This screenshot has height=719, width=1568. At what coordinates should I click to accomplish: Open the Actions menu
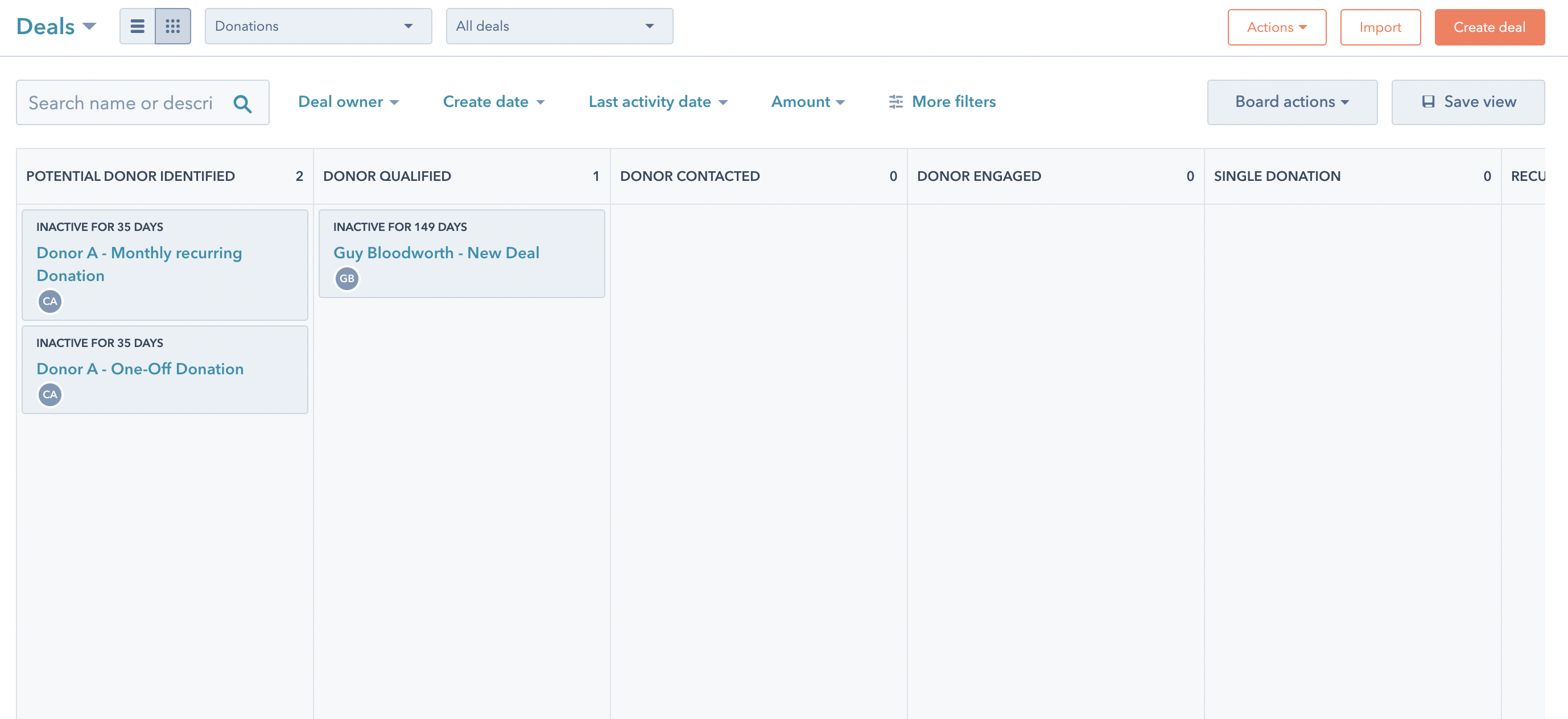coord(1278,26)
